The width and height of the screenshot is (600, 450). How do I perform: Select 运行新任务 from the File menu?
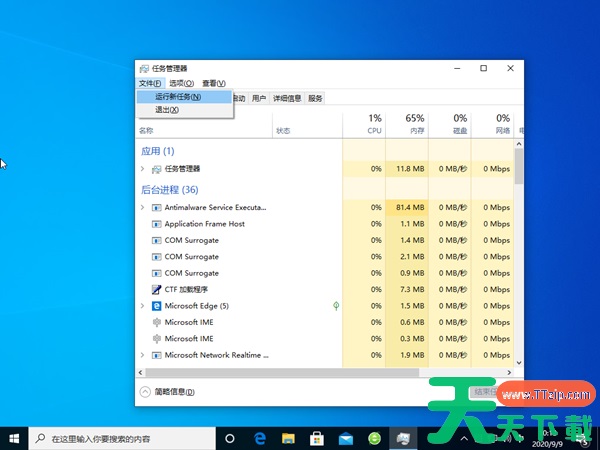tap(178, 97)
